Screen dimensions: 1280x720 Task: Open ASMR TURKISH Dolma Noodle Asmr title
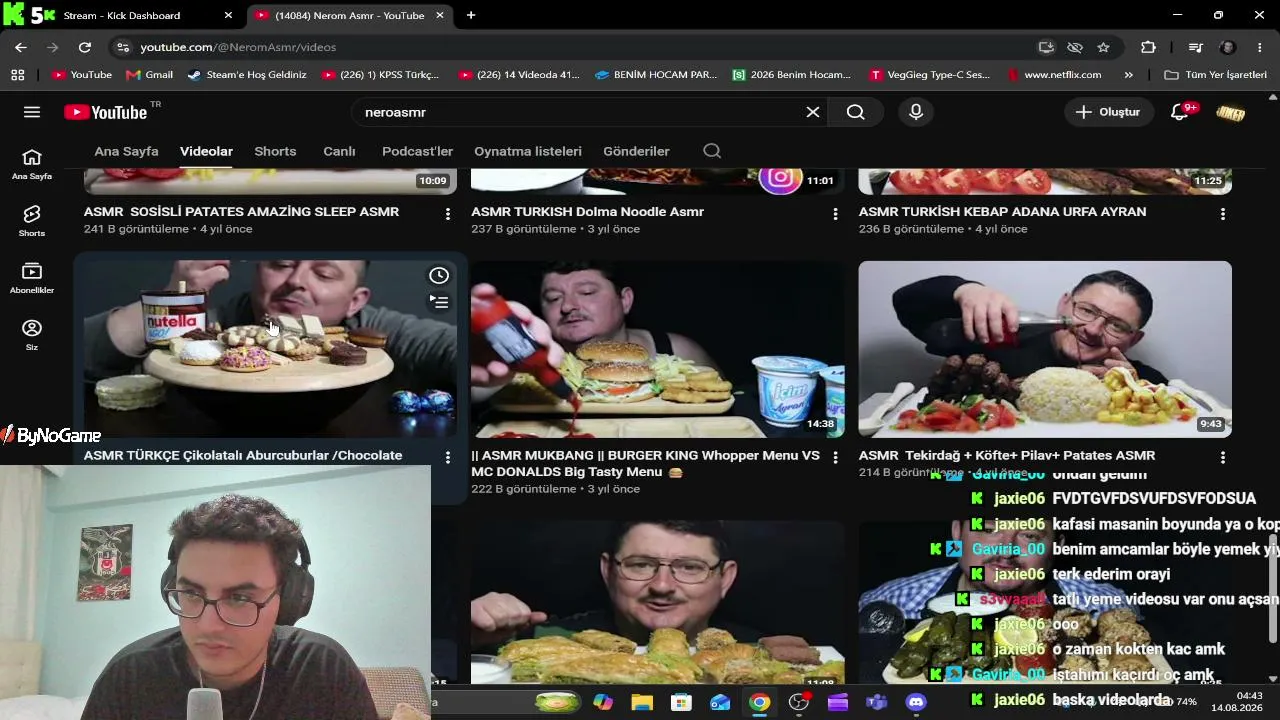pyautogui.click(x=587, y=212)
